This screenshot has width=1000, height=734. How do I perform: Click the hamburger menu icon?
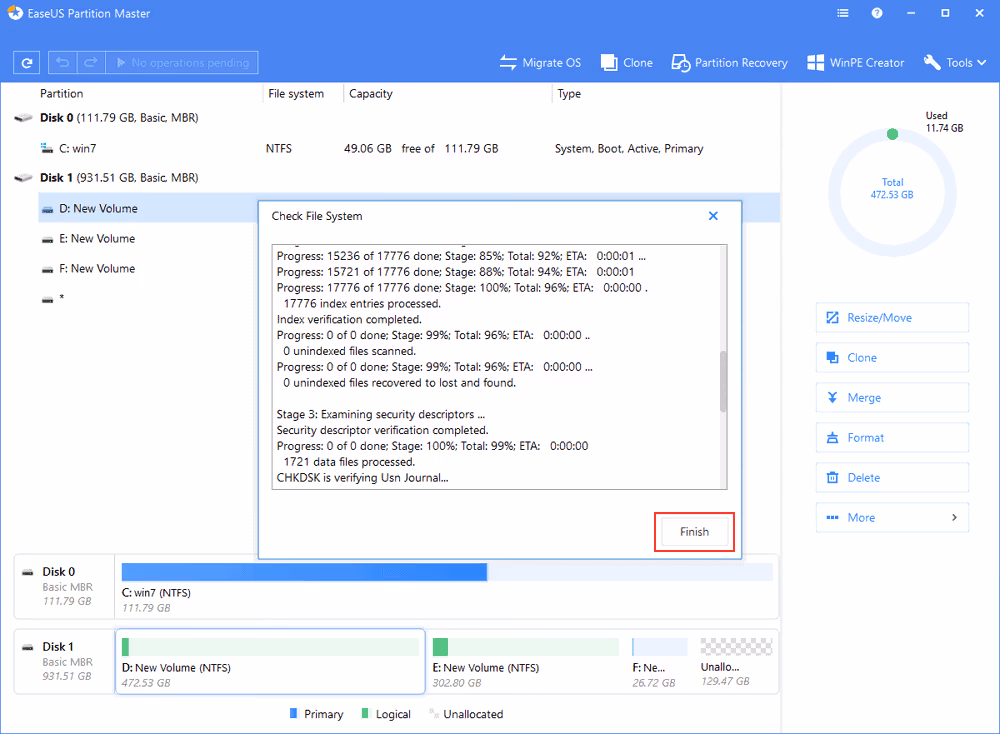click(842, 13)
